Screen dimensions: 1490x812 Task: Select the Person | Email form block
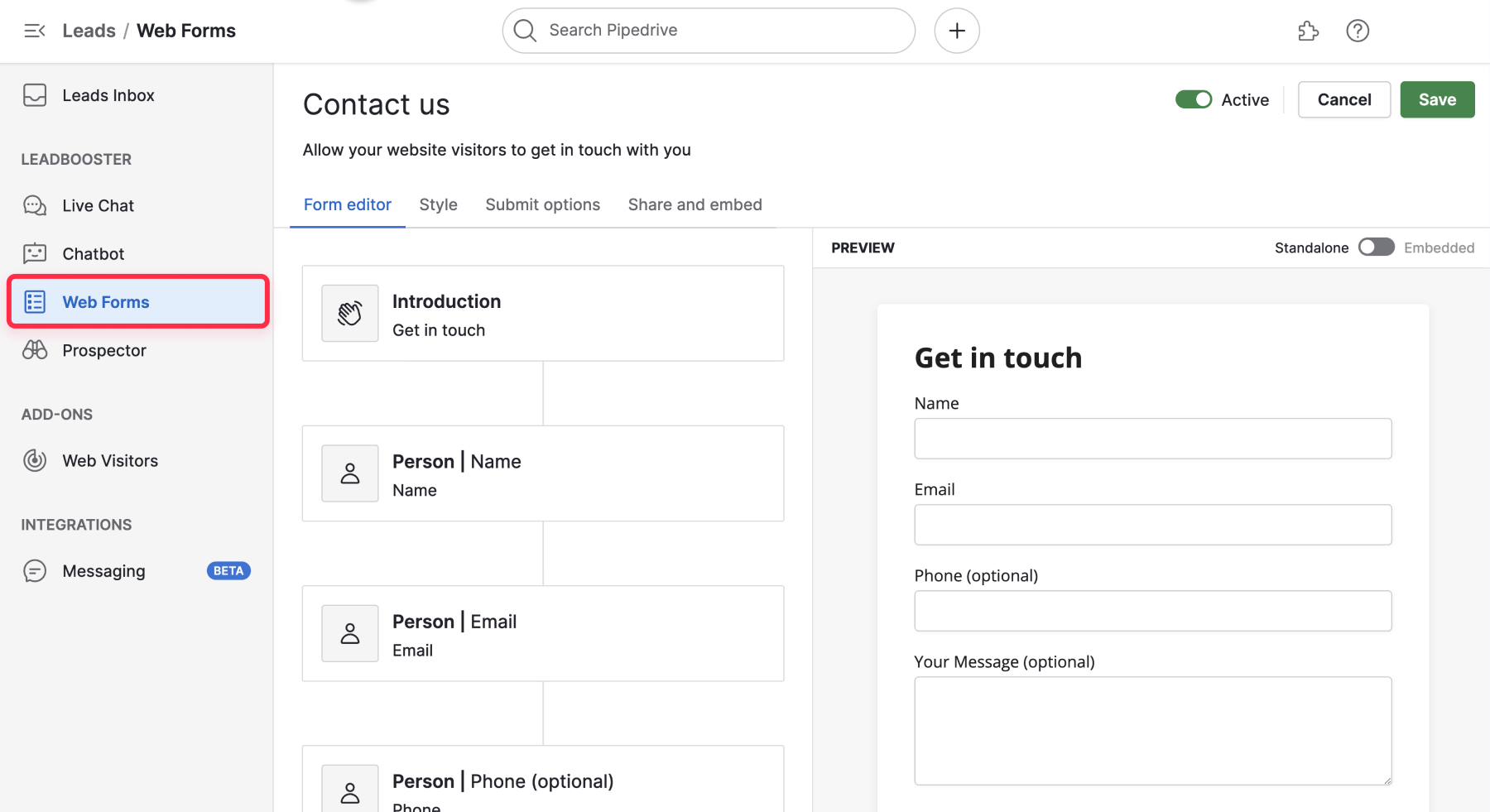[x=543, y=633]
